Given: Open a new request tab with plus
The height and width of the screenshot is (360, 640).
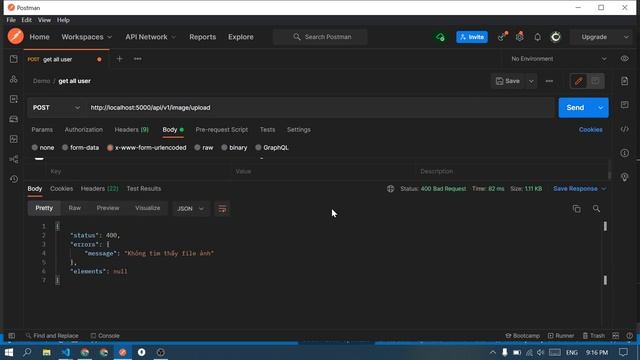Looking at the screenshot, I should [119, 59].
